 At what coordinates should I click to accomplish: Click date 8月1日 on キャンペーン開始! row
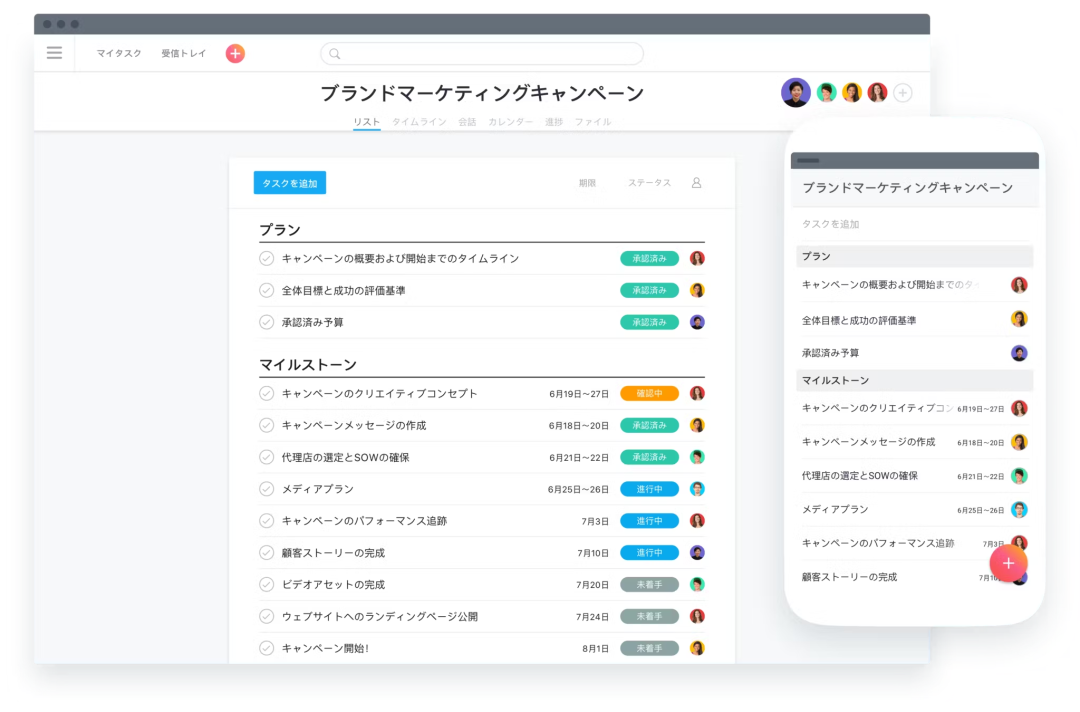(595, 648)
